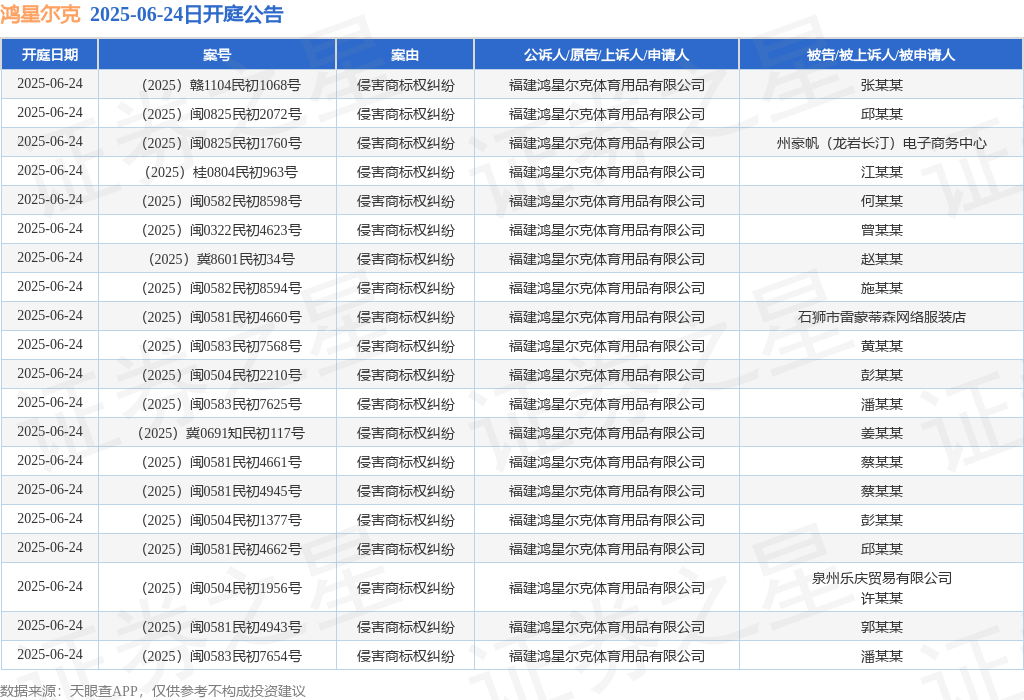
Task: Click the 数据来源 天眼查APP footer note
Action: click(153, 691)
